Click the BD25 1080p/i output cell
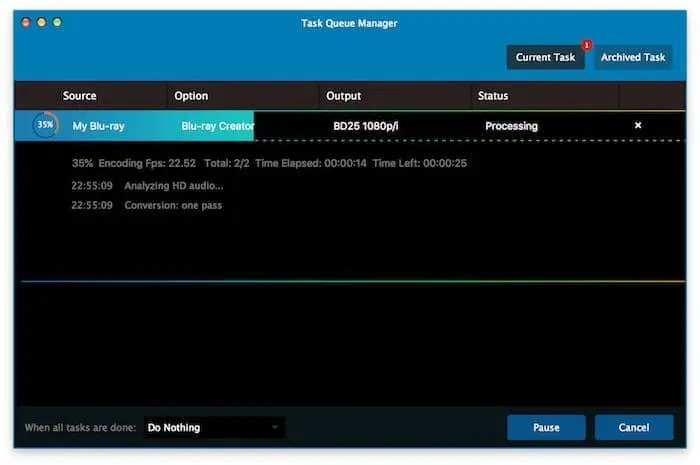The width and height of the screenshot is (700, 465). pyautogui.click(x=367, y=126)
